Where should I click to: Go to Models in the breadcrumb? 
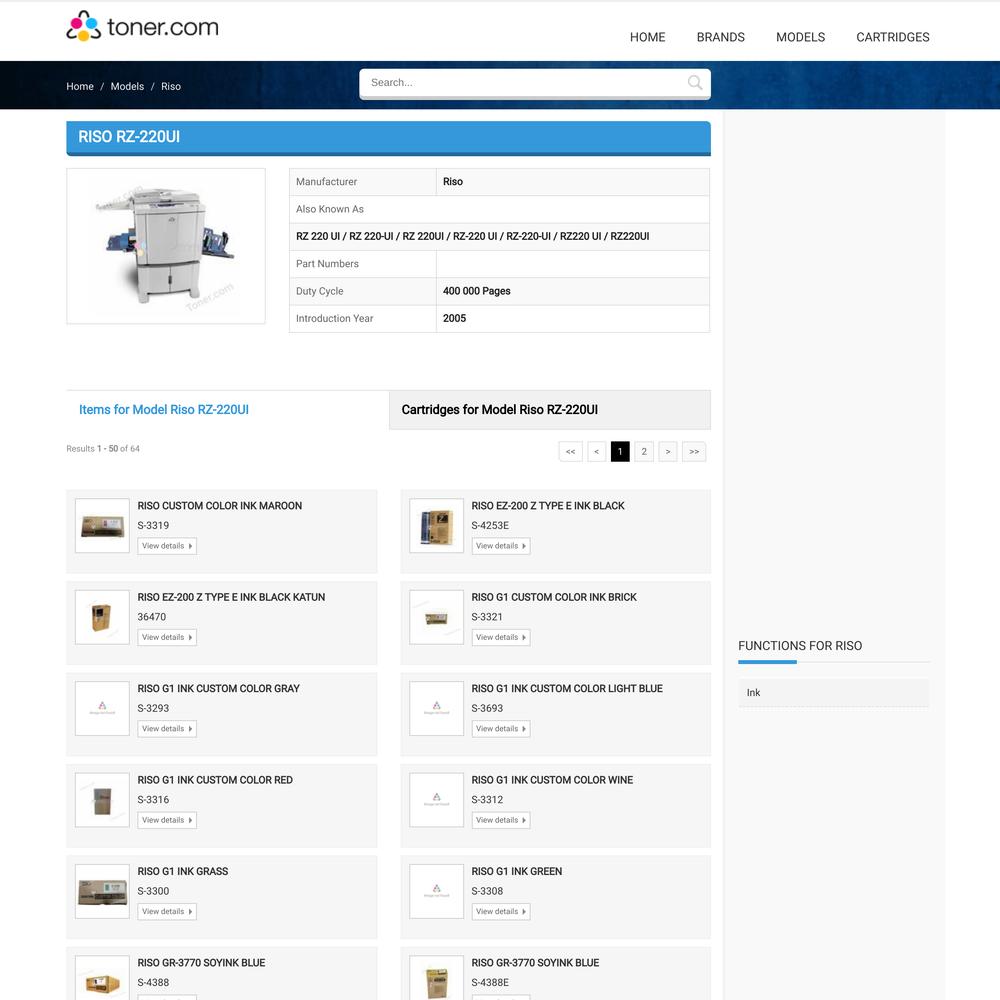(127, 86)
